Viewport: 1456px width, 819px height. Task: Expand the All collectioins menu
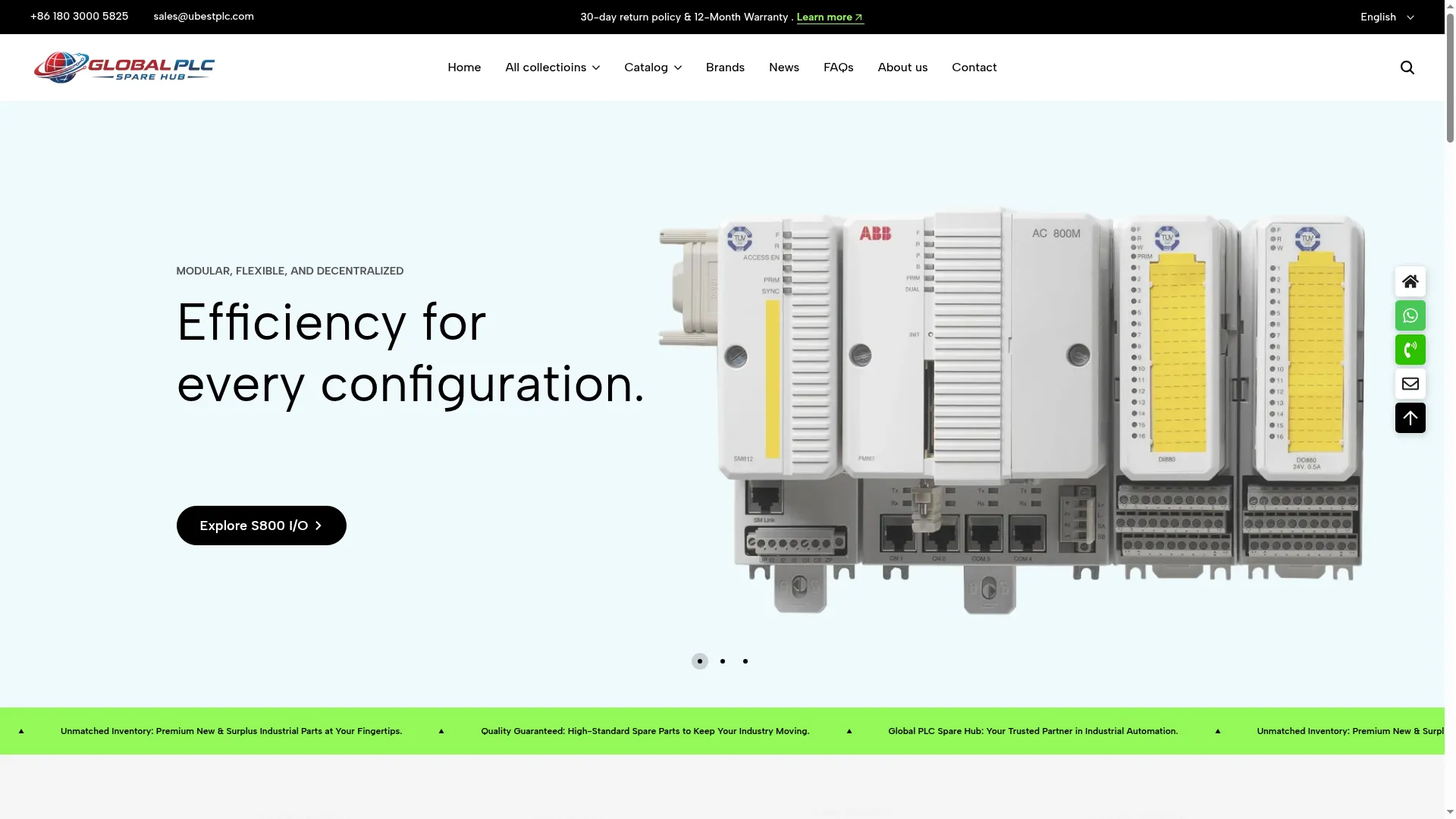point(552,67)
